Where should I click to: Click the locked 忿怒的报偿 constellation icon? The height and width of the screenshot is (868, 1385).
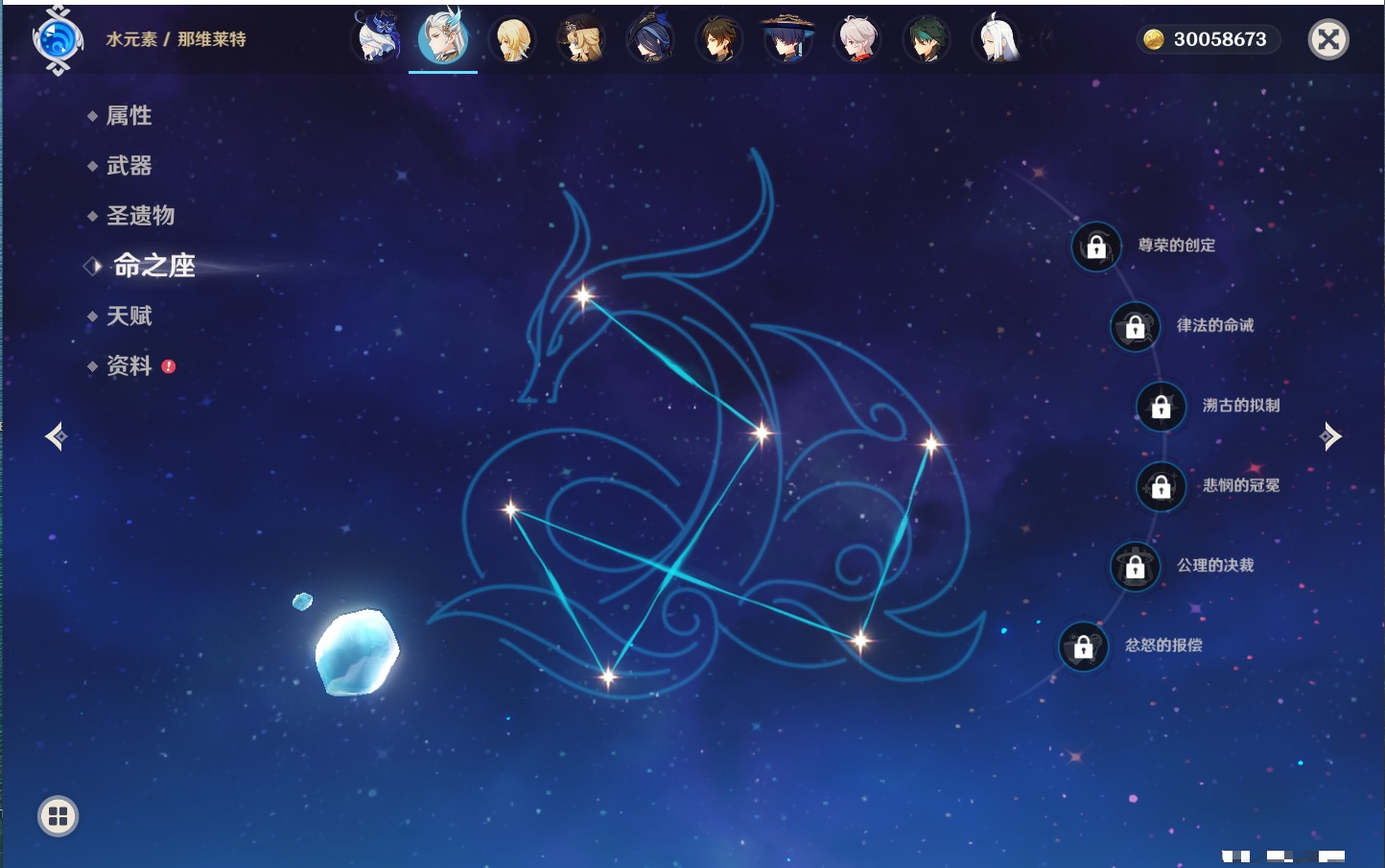1084,646
